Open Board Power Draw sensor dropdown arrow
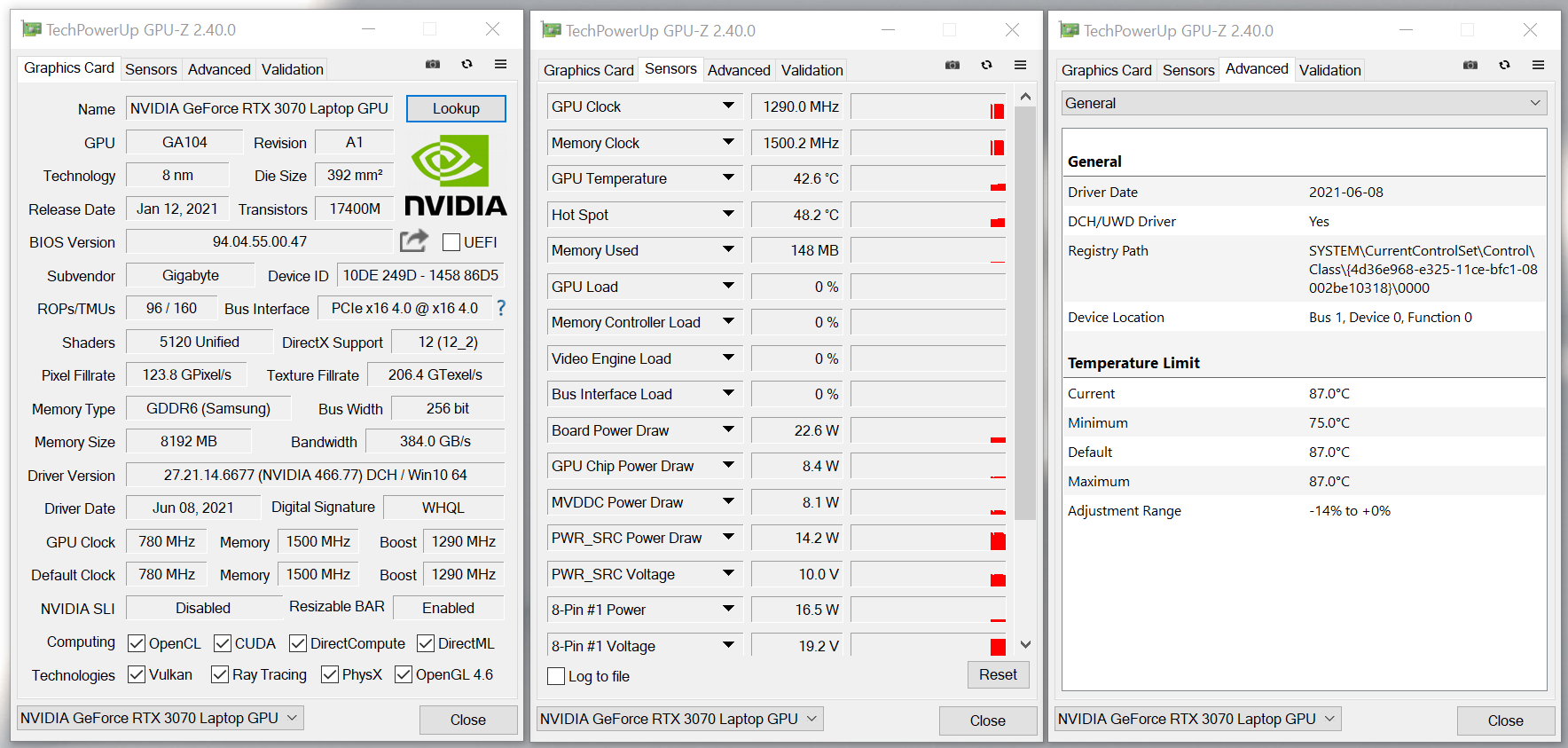Image resolution: width=1568 pixels, height=748 pixels. 728,429
